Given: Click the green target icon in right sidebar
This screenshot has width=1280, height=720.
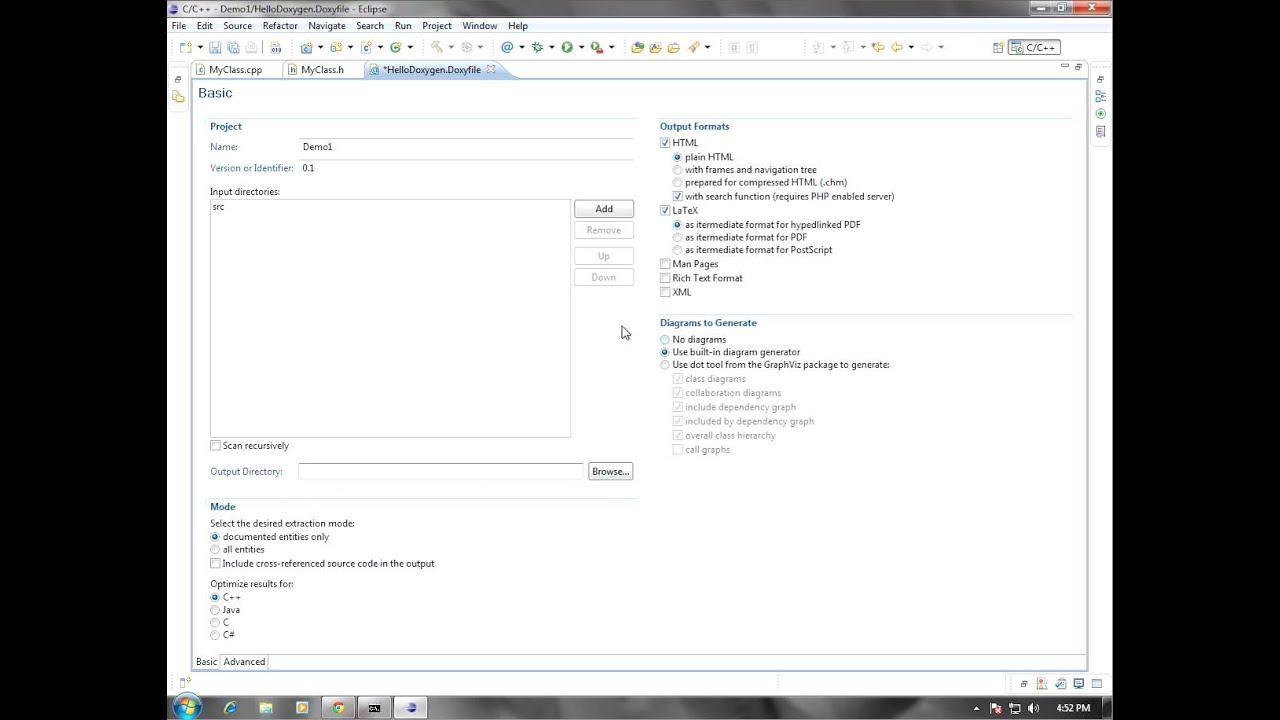Looking at the screenshot, I should [1100, 114].
